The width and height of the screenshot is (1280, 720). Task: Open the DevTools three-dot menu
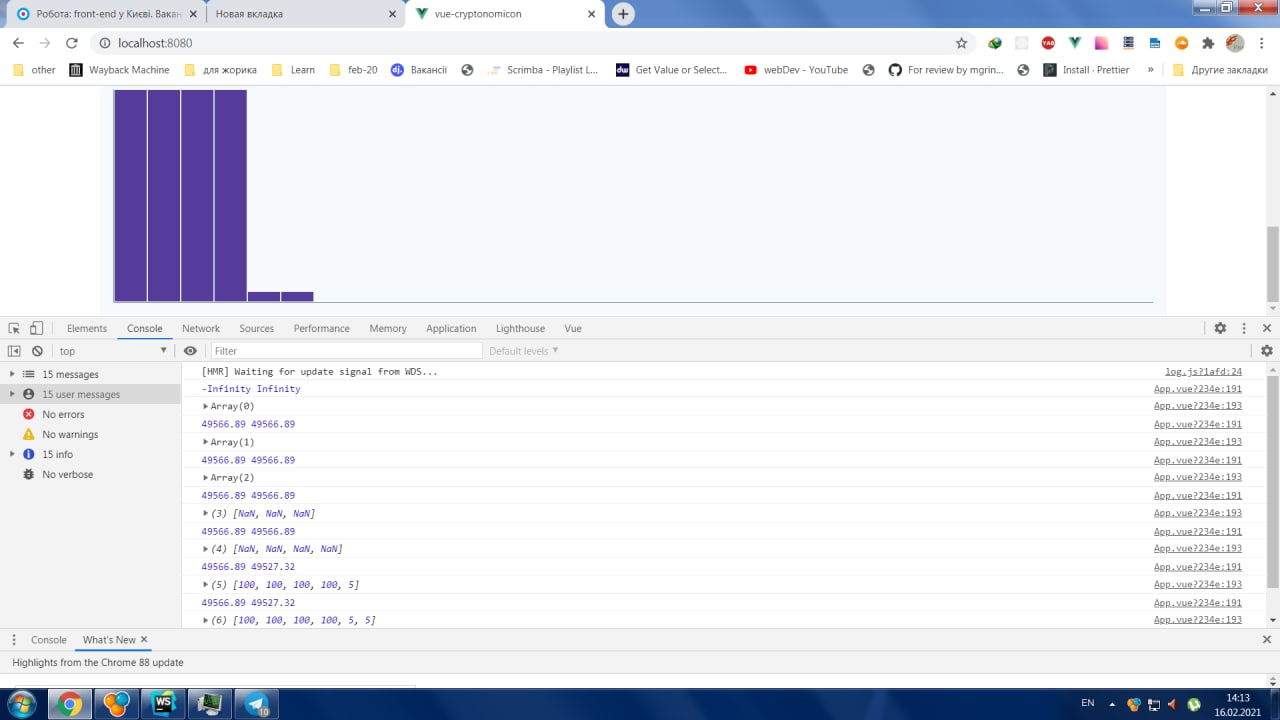point(1244,328)
